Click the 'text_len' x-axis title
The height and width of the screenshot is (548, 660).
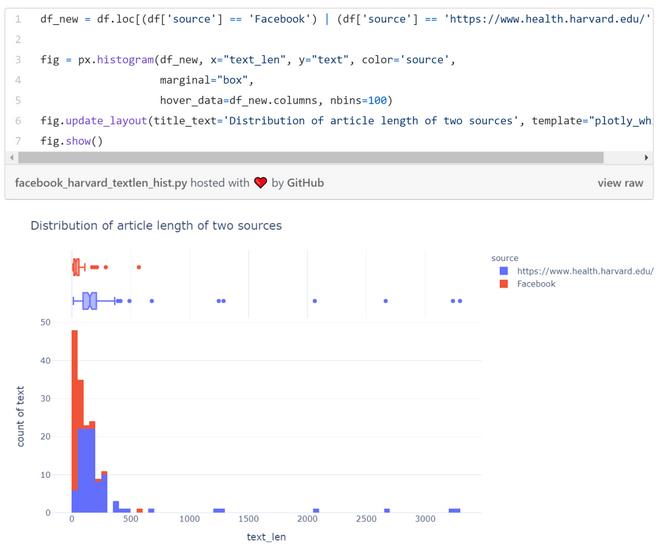tap(266, 538)
